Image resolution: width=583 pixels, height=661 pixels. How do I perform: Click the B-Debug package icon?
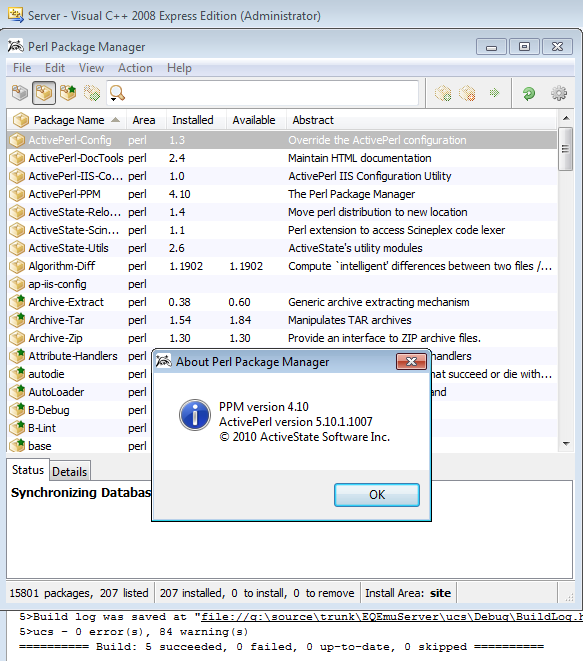pyautogui.click(x=17, y=410)
